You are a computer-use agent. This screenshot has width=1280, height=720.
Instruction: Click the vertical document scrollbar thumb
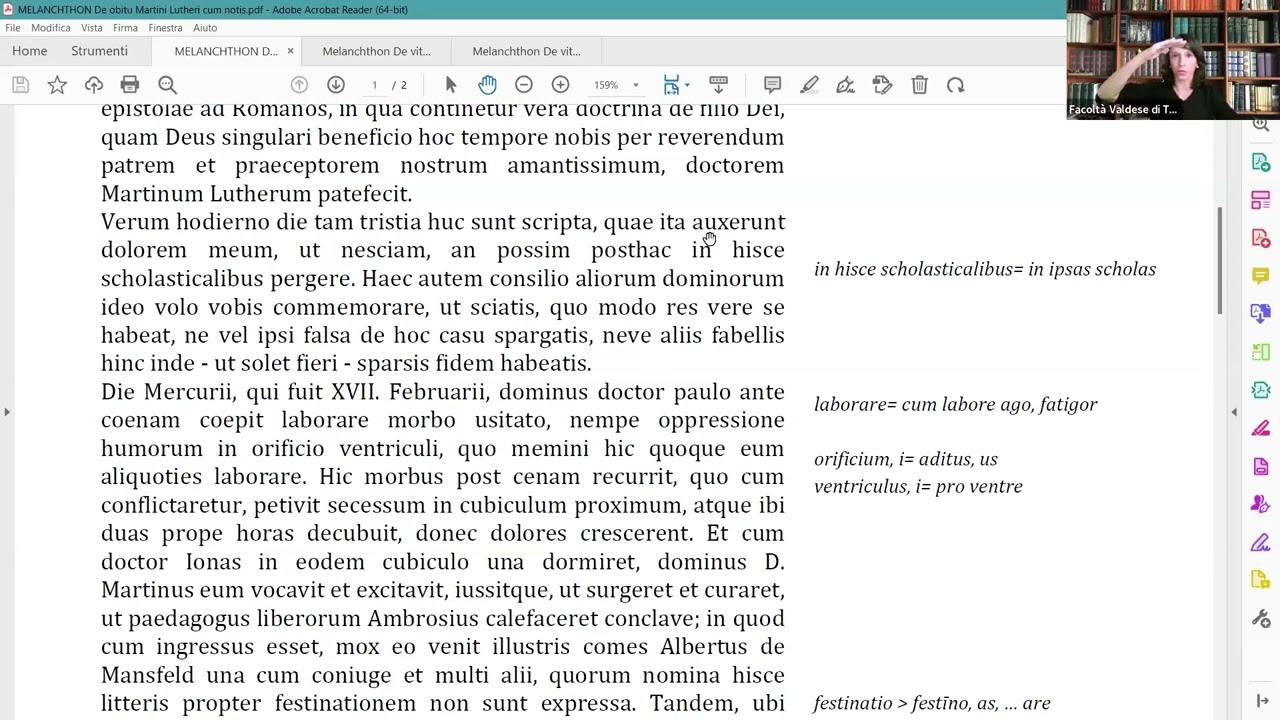click(x=1219, y=261)
